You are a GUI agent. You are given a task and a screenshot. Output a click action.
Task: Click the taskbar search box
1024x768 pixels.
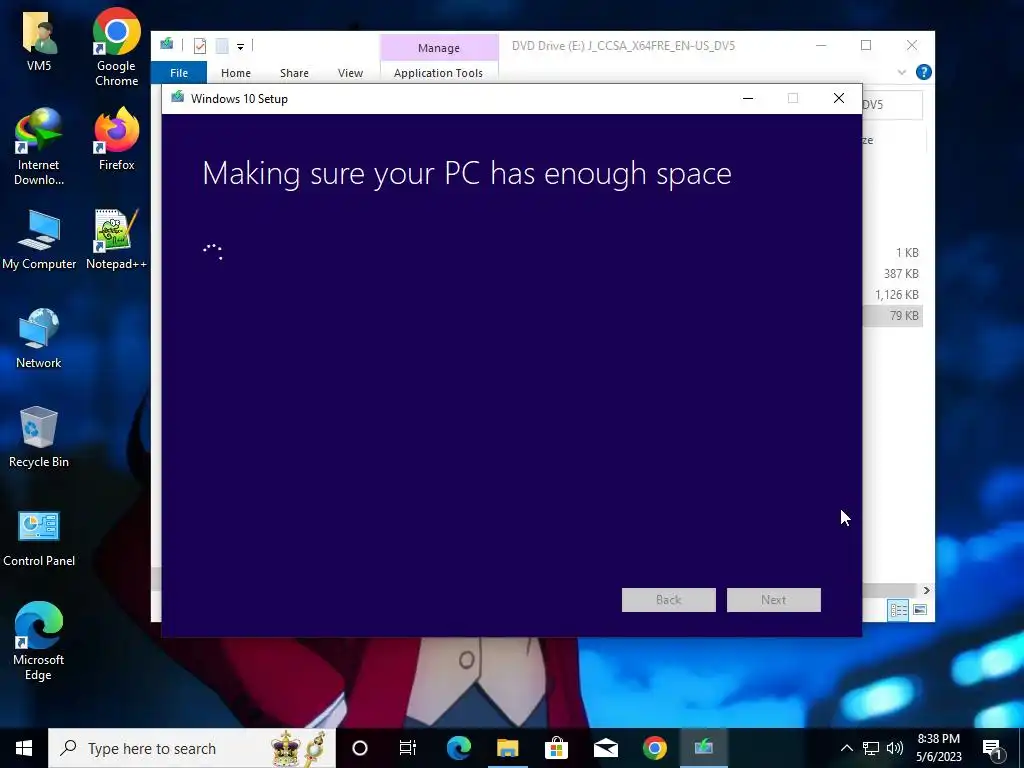tap(192, 748)
